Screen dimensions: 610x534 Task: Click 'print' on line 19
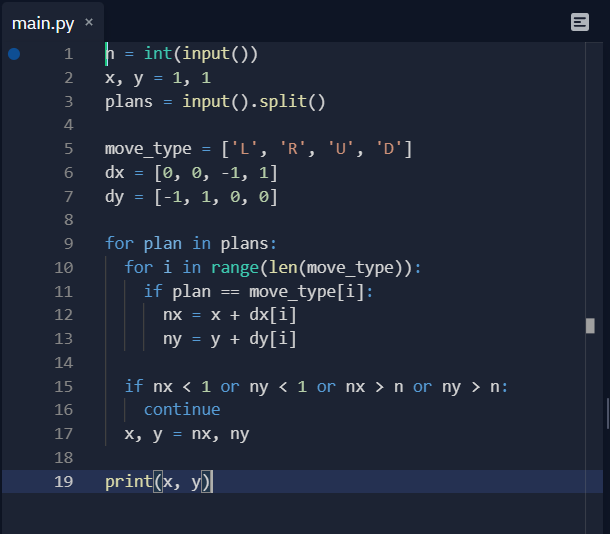point(129,481)
